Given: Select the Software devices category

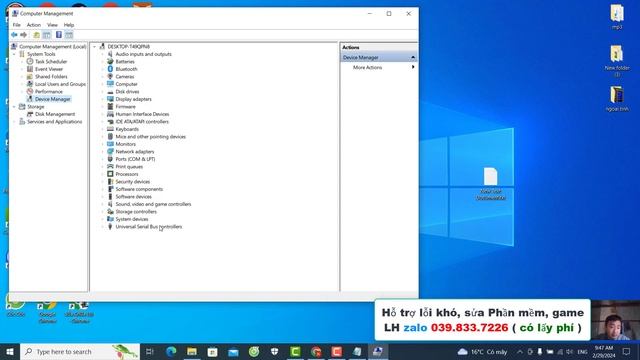Looking at the screenshot, I should [133, 197].
